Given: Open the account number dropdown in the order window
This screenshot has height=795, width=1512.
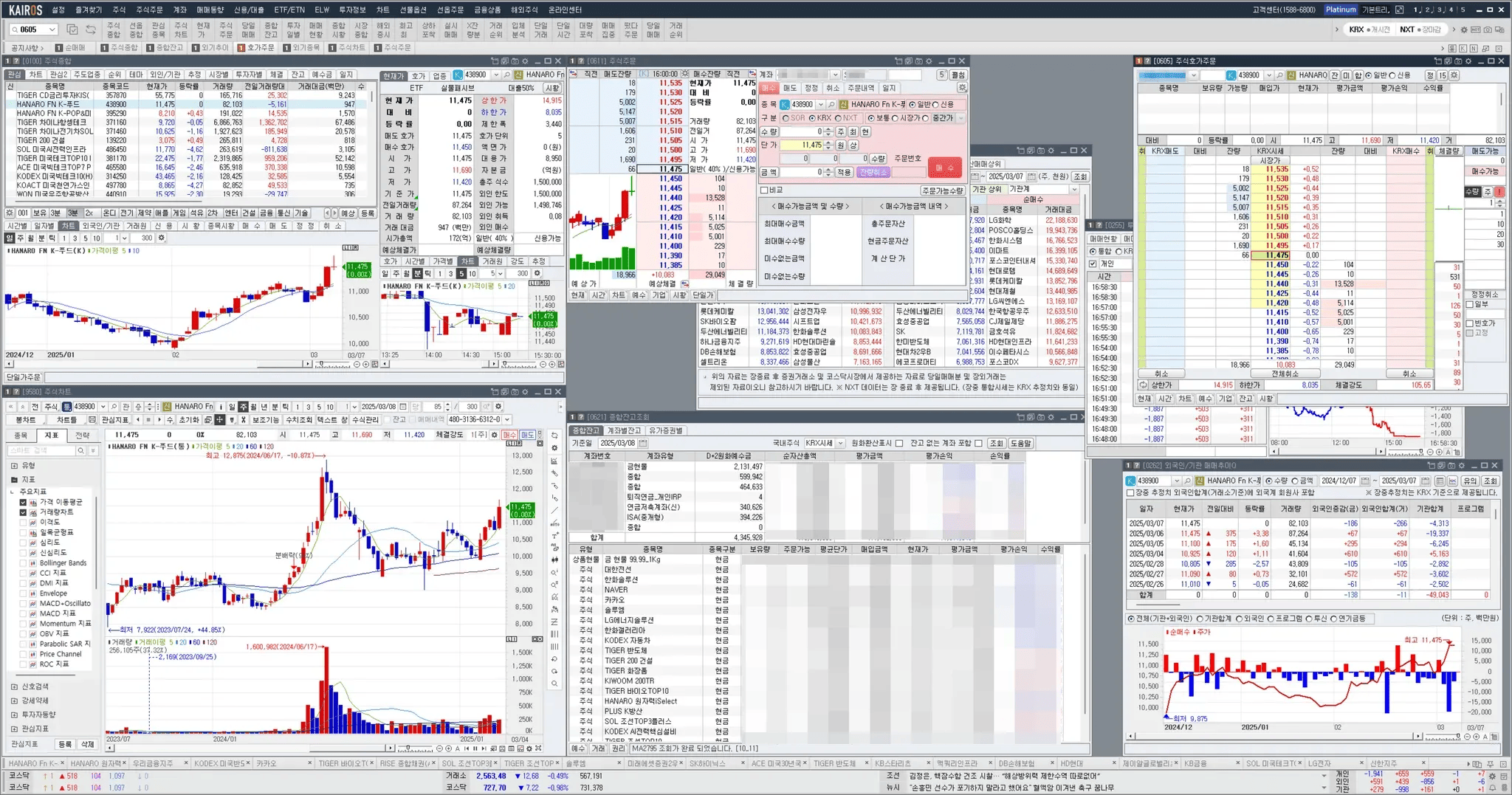Looking at the screenshot, I should tap(835, 75).
